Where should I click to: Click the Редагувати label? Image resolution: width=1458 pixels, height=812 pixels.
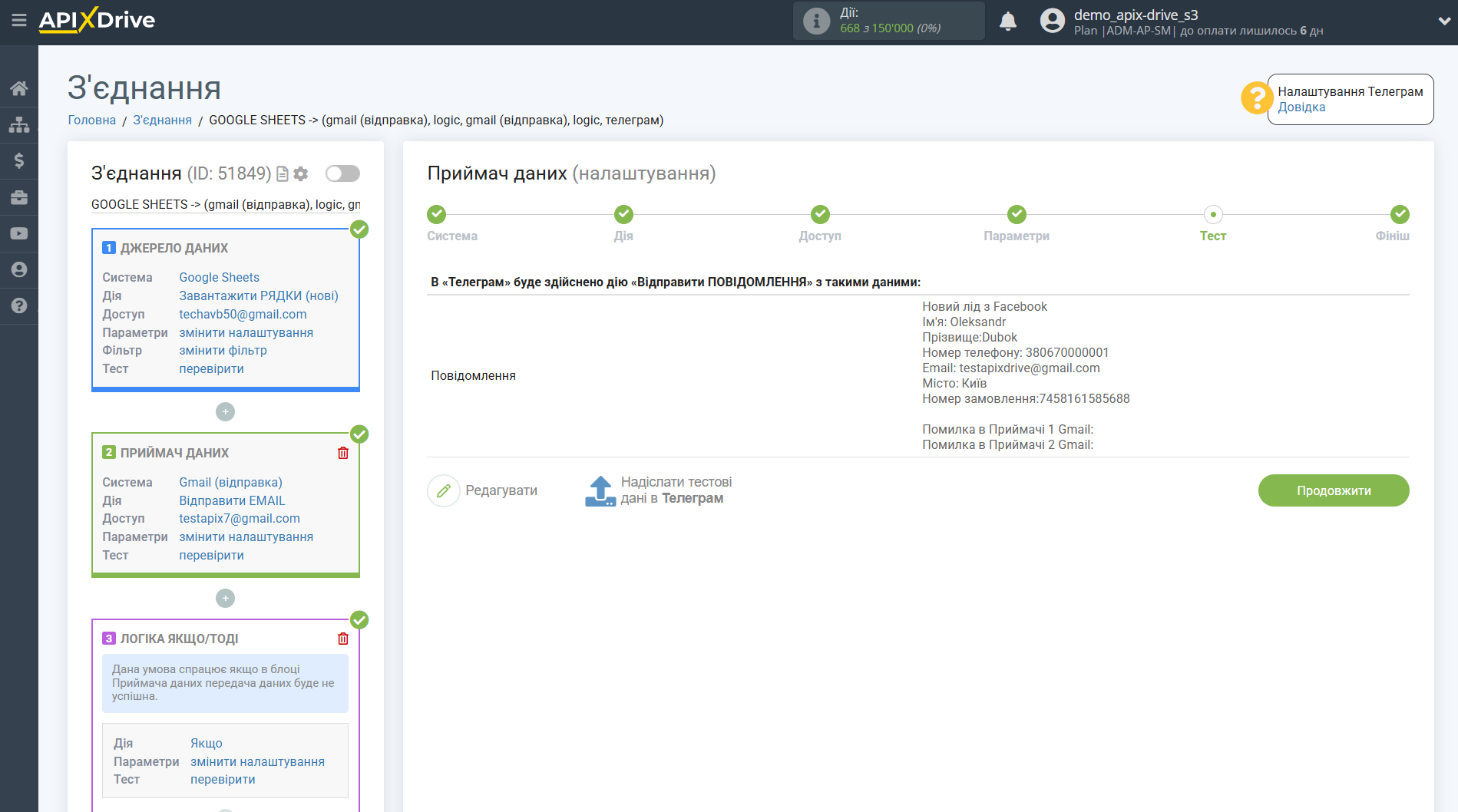coord(501,490)
